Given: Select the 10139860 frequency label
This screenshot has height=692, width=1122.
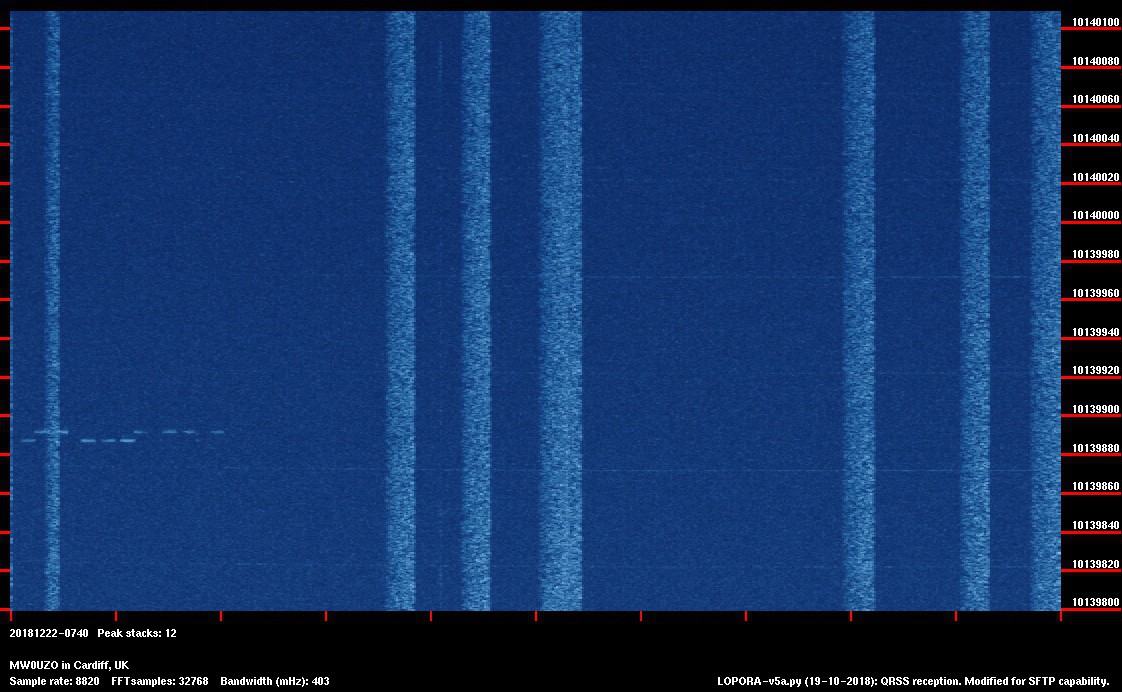Looking at the screenshot, I should [x=1095, y=487].
